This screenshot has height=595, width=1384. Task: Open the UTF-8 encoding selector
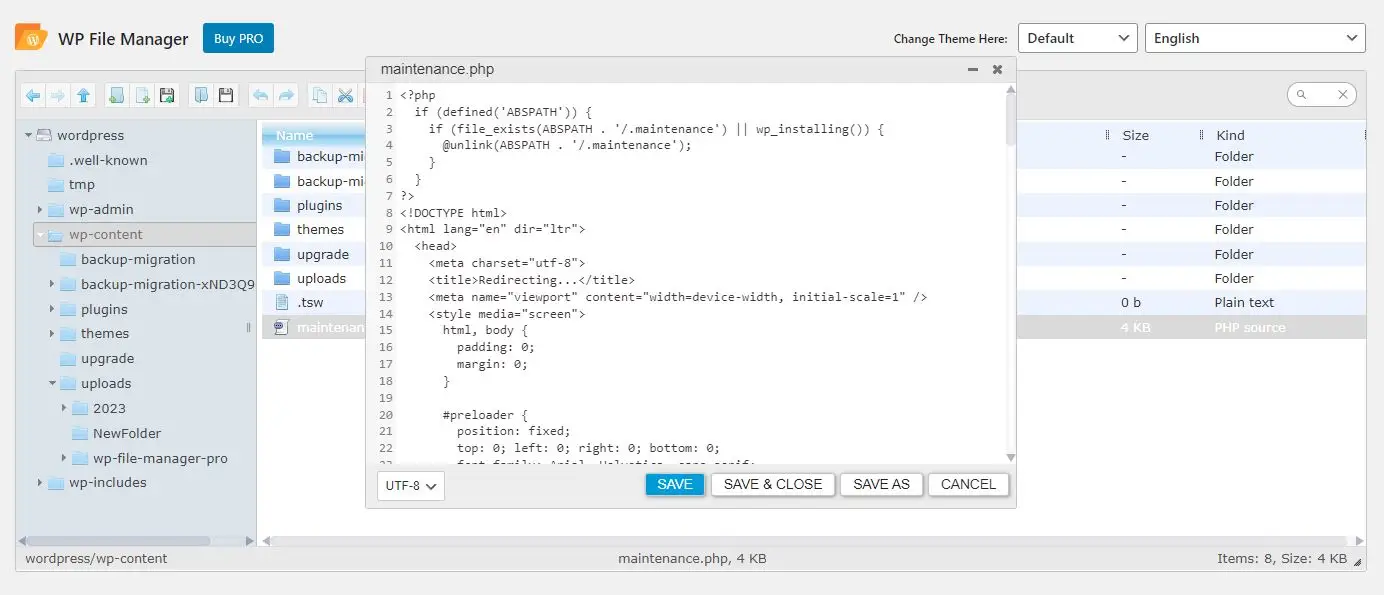(x=410, y=486)
